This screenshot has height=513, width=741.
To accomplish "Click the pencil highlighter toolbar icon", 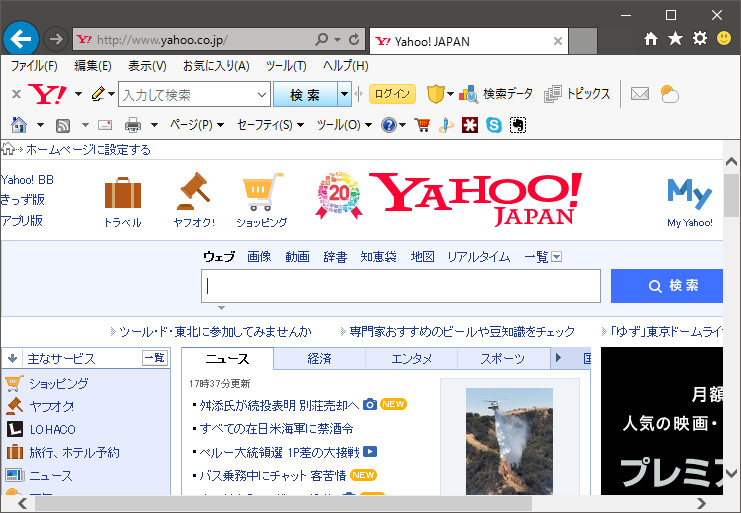I will (98, 94).
